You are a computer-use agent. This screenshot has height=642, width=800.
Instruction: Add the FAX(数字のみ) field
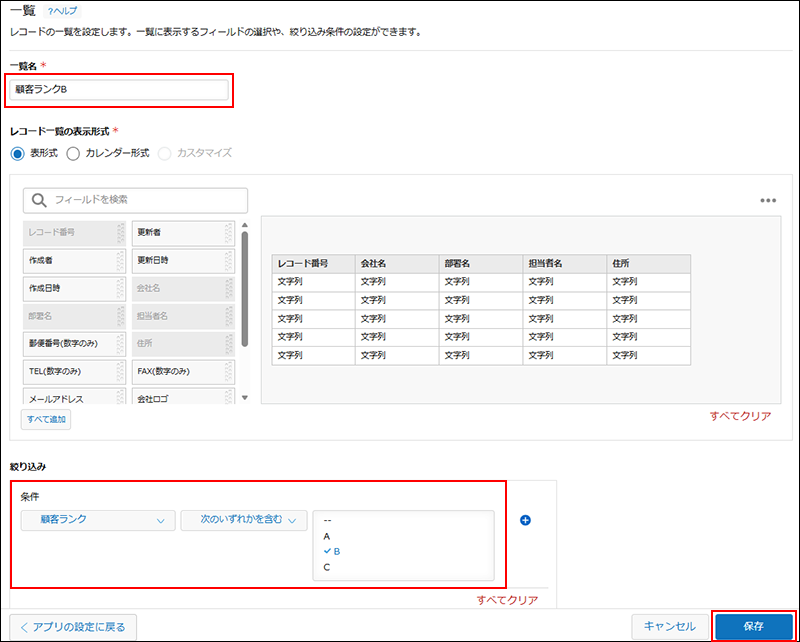pyautogui.click(x=183, y=372)
